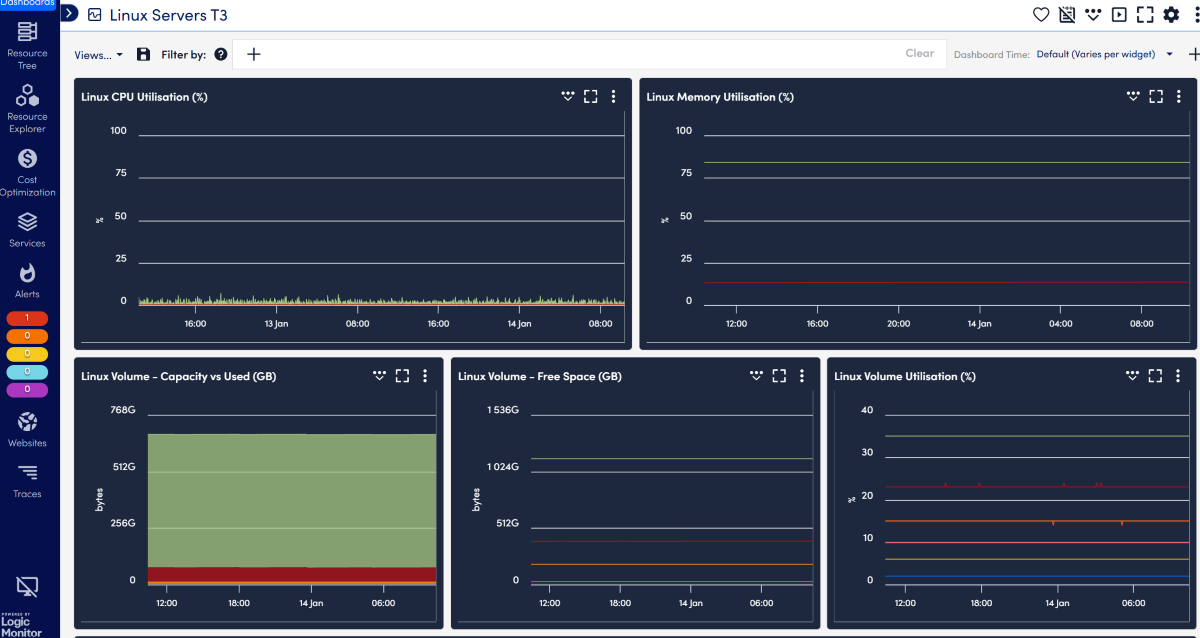Favorite this dashboard with heart icon

(1041, 15)
